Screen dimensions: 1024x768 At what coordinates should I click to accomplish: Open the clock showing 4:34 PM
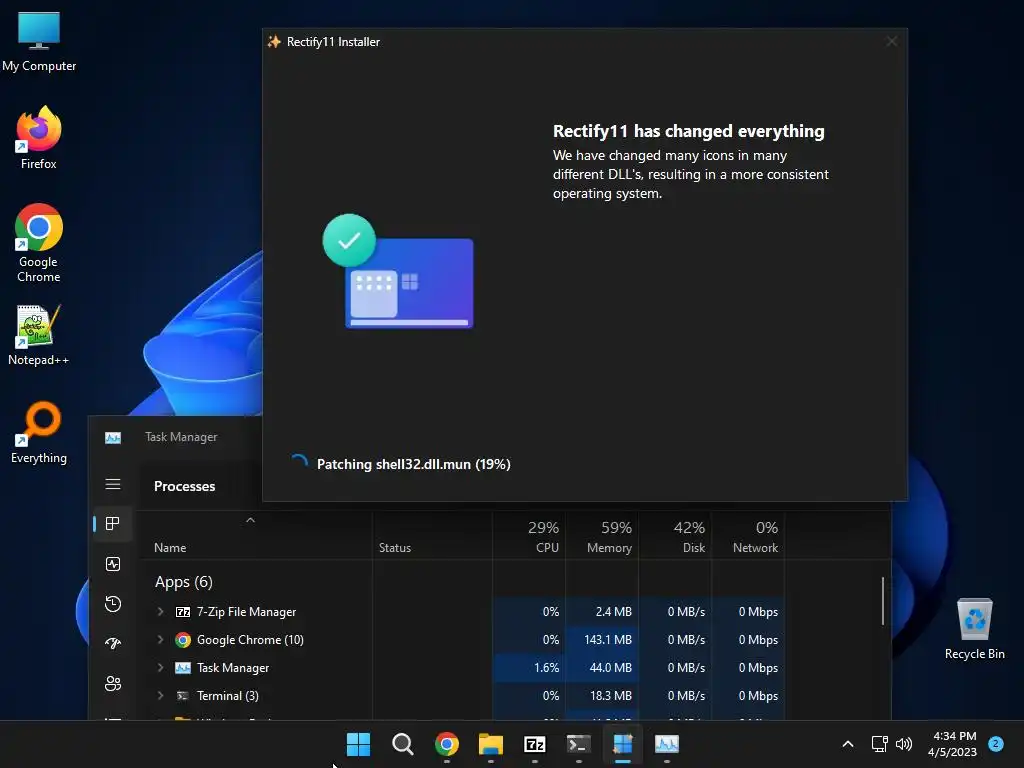(x=953, y=744)
